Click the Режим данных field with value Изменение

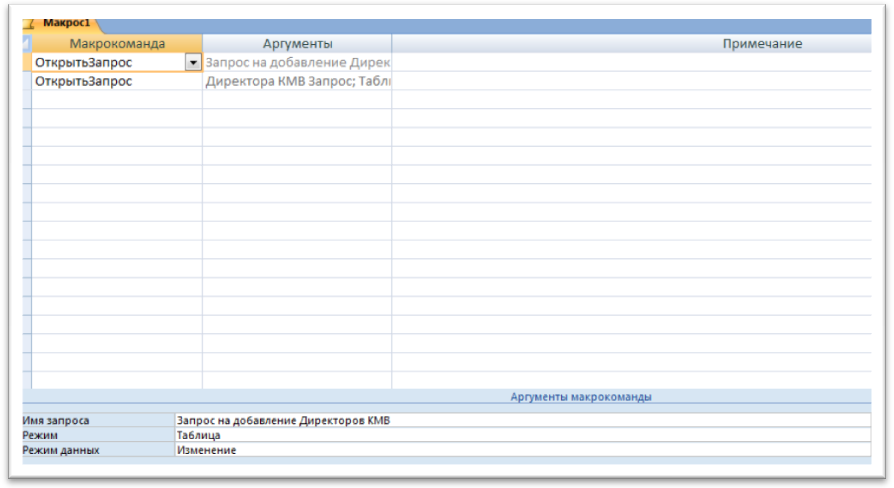pos(523,450)
